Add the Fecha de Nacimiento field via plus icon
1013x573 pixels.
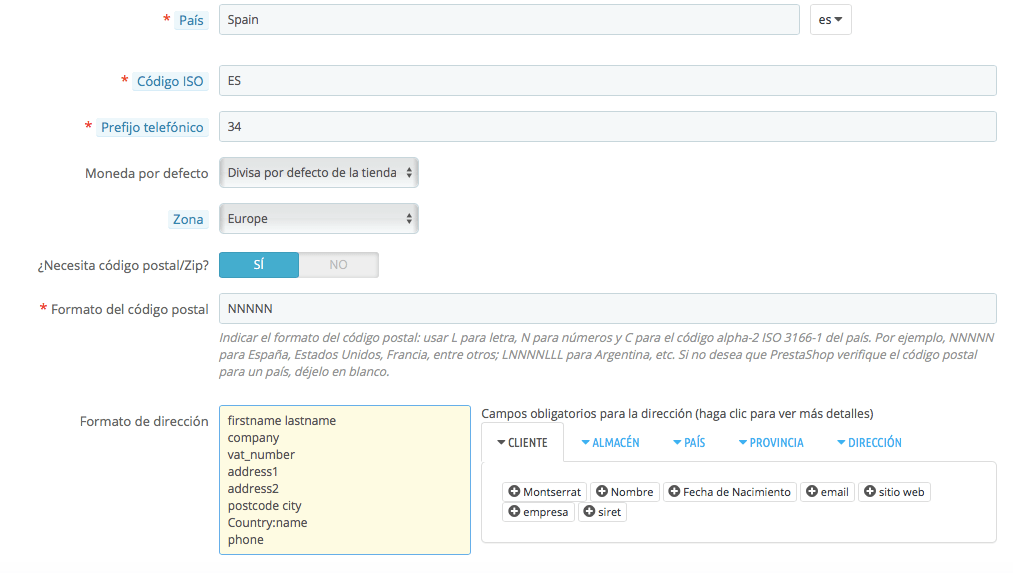(x=674, y=492)
